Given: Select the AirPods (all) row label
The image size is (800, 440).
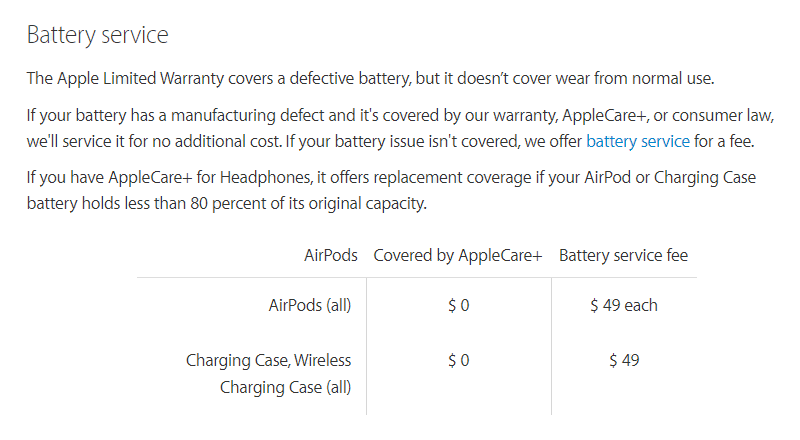Looking at the screenshot, I should pyautogui.click(x=309, y=305).
